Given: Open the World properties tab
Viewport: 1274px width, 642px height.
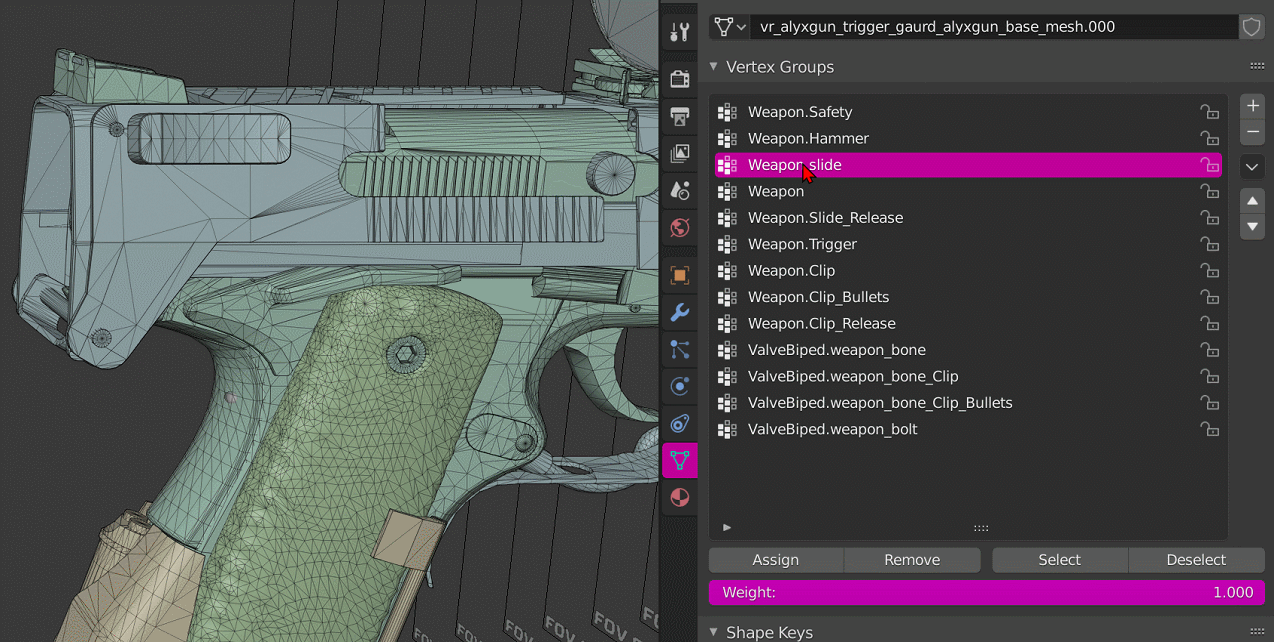Looking at the screenshot, I should [x=680, y=228].
